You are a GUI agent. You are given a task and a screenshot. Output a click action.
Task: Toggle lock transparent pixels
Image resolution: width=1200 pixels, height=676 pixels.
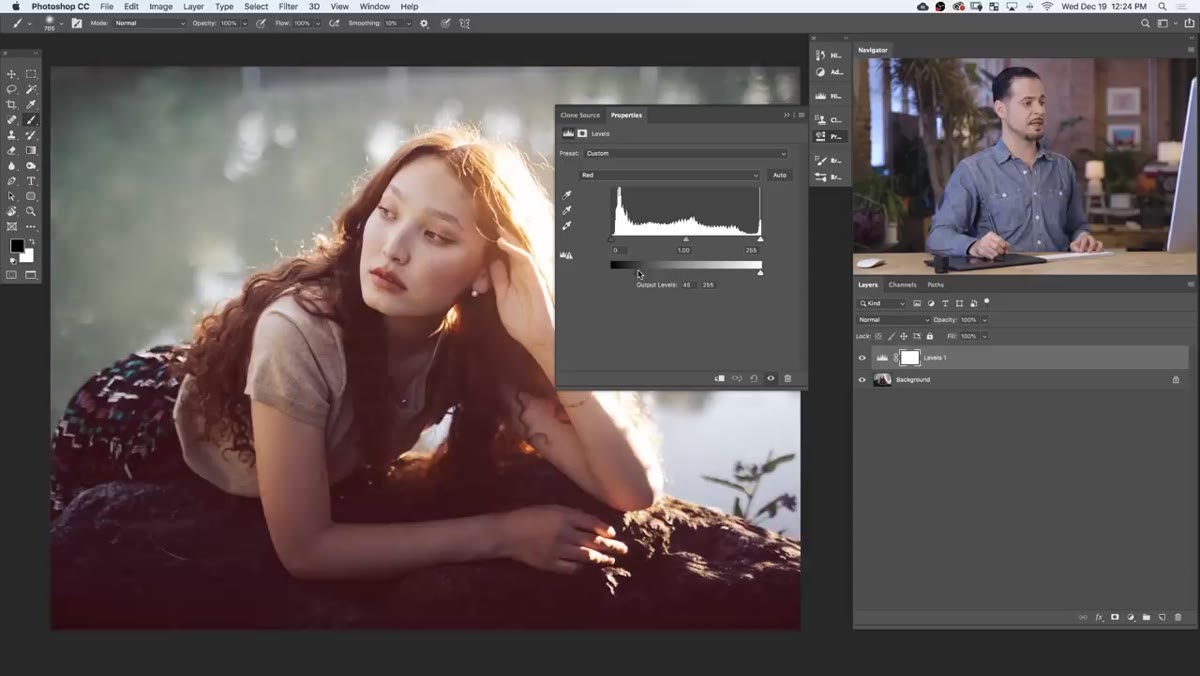click(878, 336)
